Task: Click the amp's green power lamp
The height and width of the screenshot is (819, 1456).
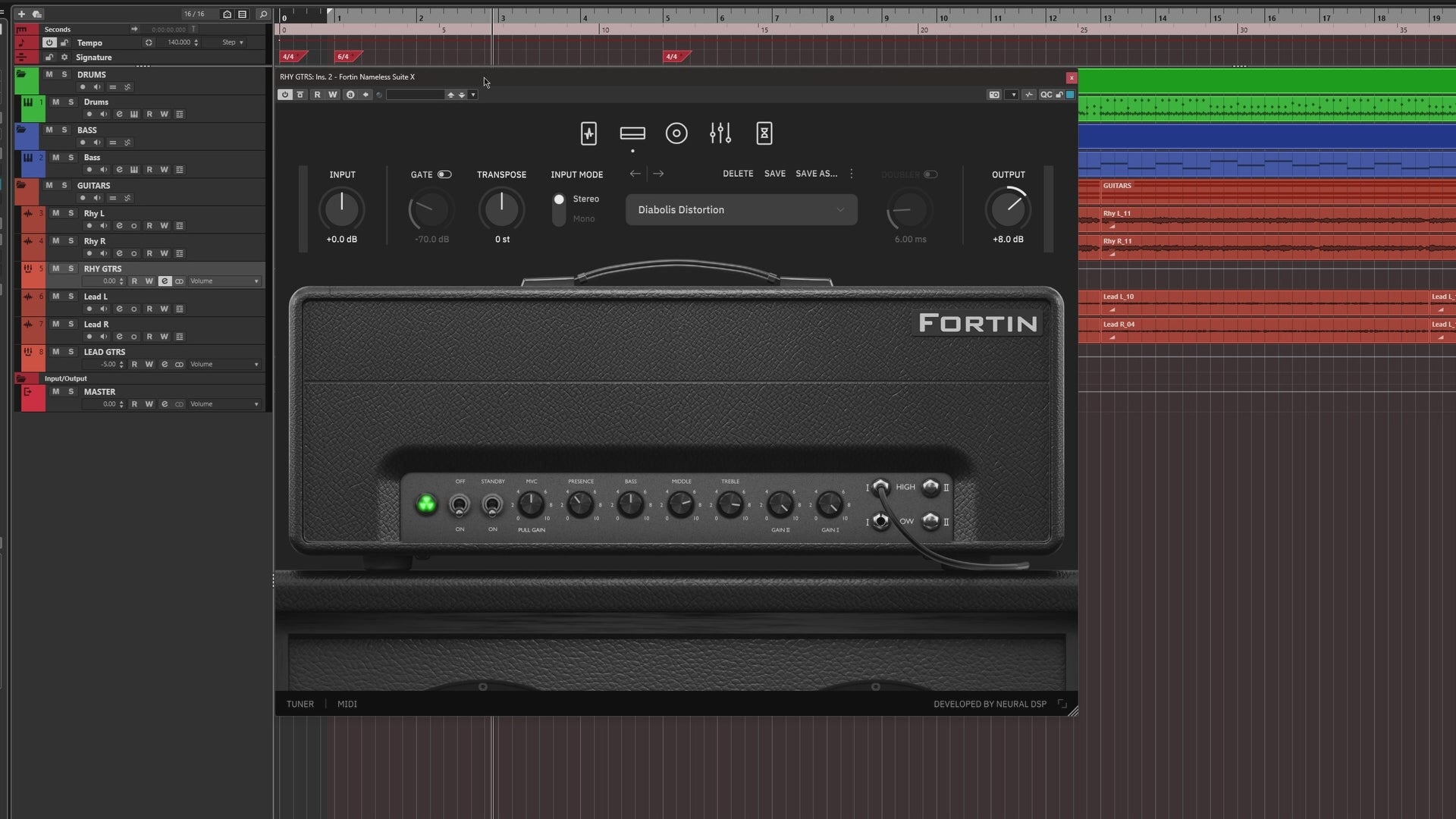Action: pyautogui.click(x=427, y=504)
